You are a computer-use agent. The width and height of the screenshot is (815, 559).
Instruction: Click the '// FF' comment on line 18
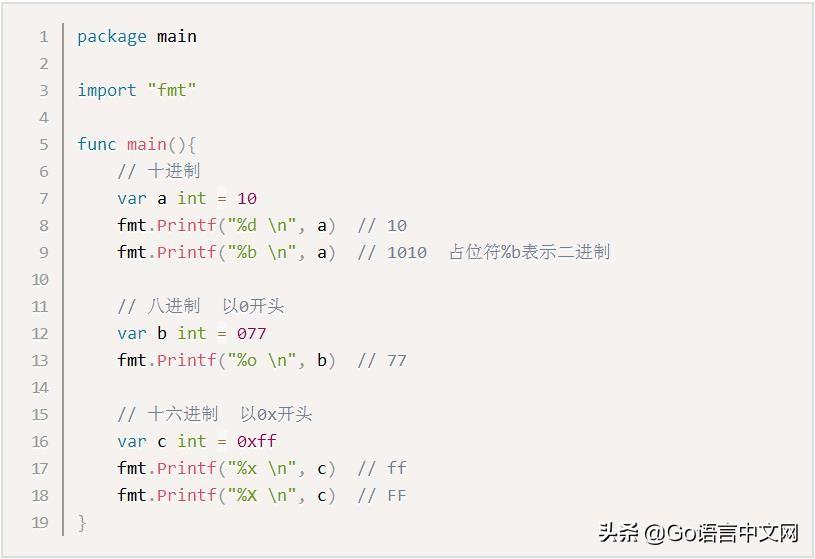click(x=382, y=496)
